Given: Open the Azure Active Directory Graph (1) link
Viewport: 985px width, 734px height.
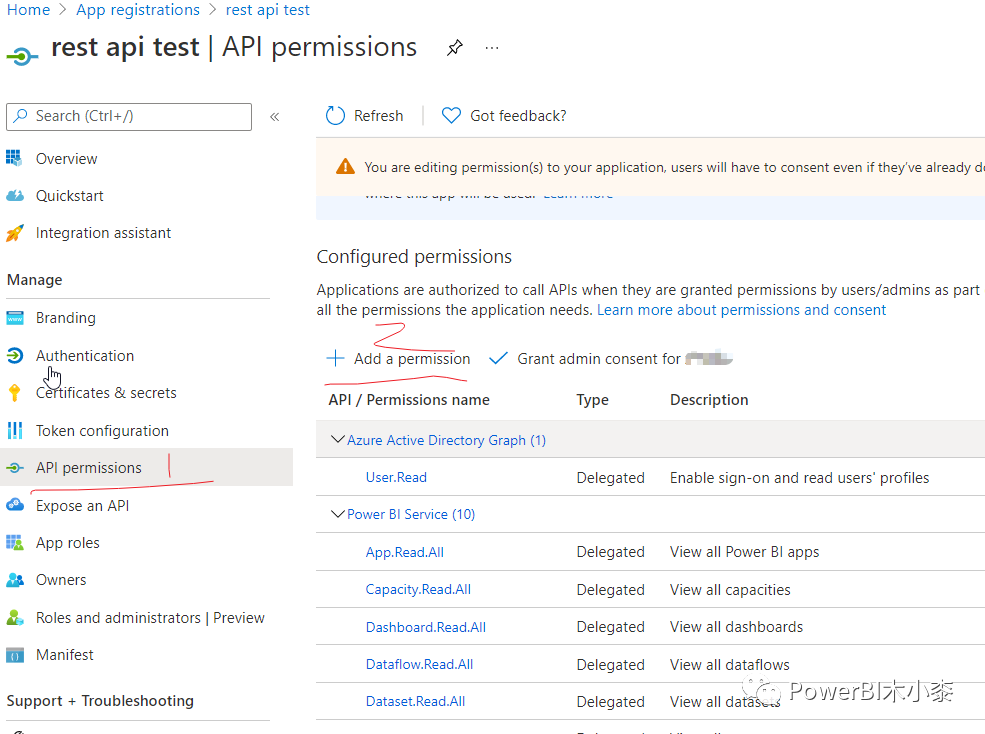Looking at the screenshot, I should (447, 440).
